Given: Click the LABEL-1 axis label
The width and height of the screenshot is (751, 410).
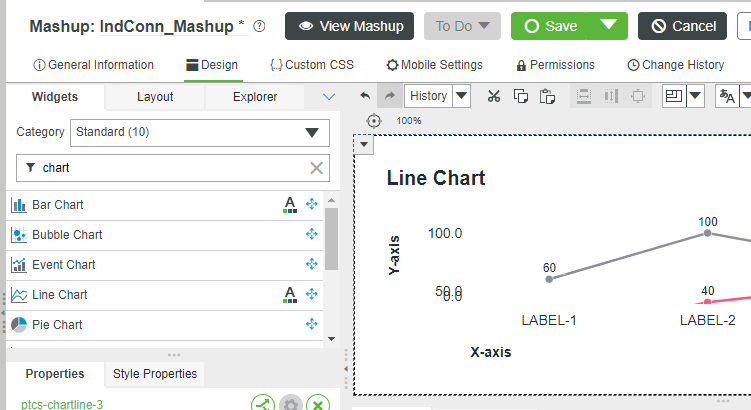Looking at the screenshot, I should pyautogui.click(x=549, y=320).
